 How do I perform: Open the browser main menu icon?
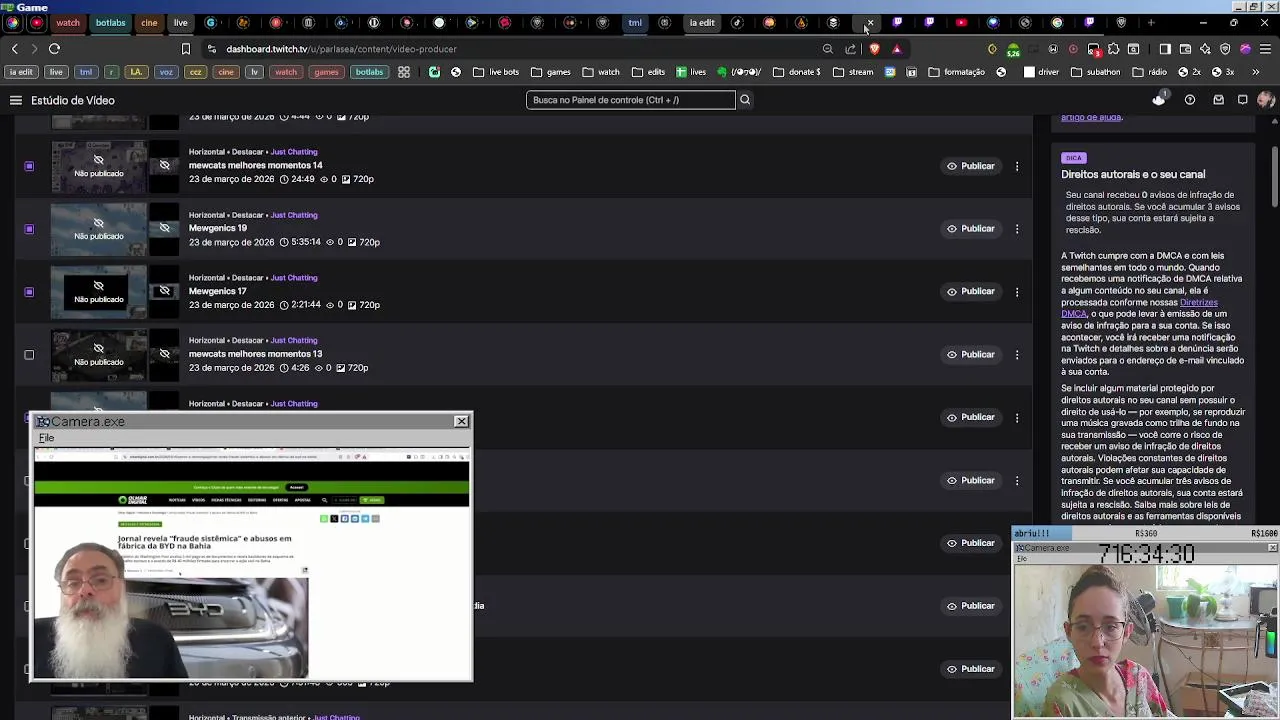coord(1264,49)
